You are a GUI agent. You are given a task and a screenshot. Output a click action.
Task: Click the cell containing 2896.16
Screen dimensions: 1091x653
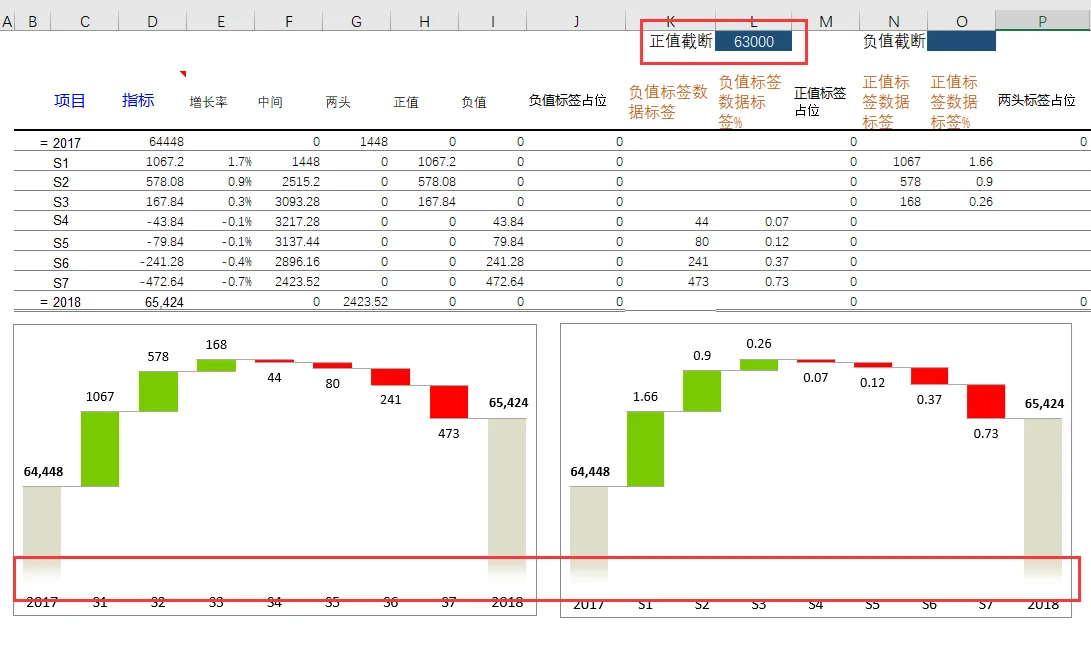pos(297,262)
